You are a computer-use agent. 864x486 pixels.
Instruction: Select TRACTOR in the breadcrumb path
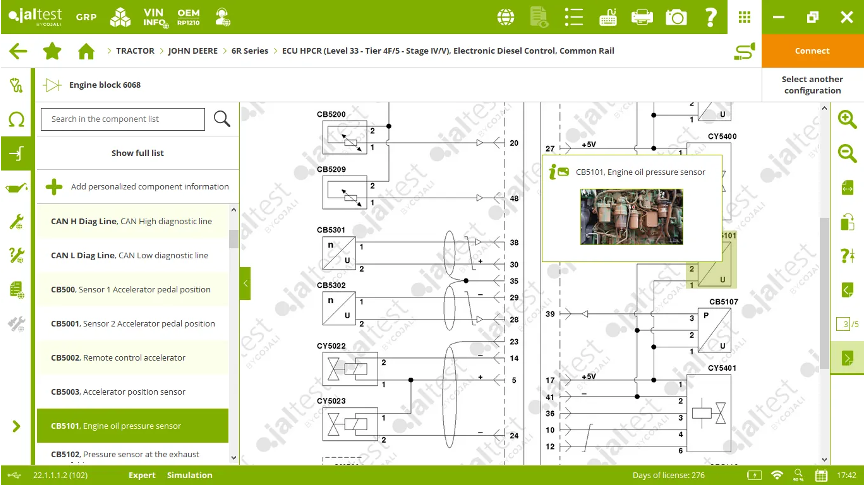pos(135,51)
